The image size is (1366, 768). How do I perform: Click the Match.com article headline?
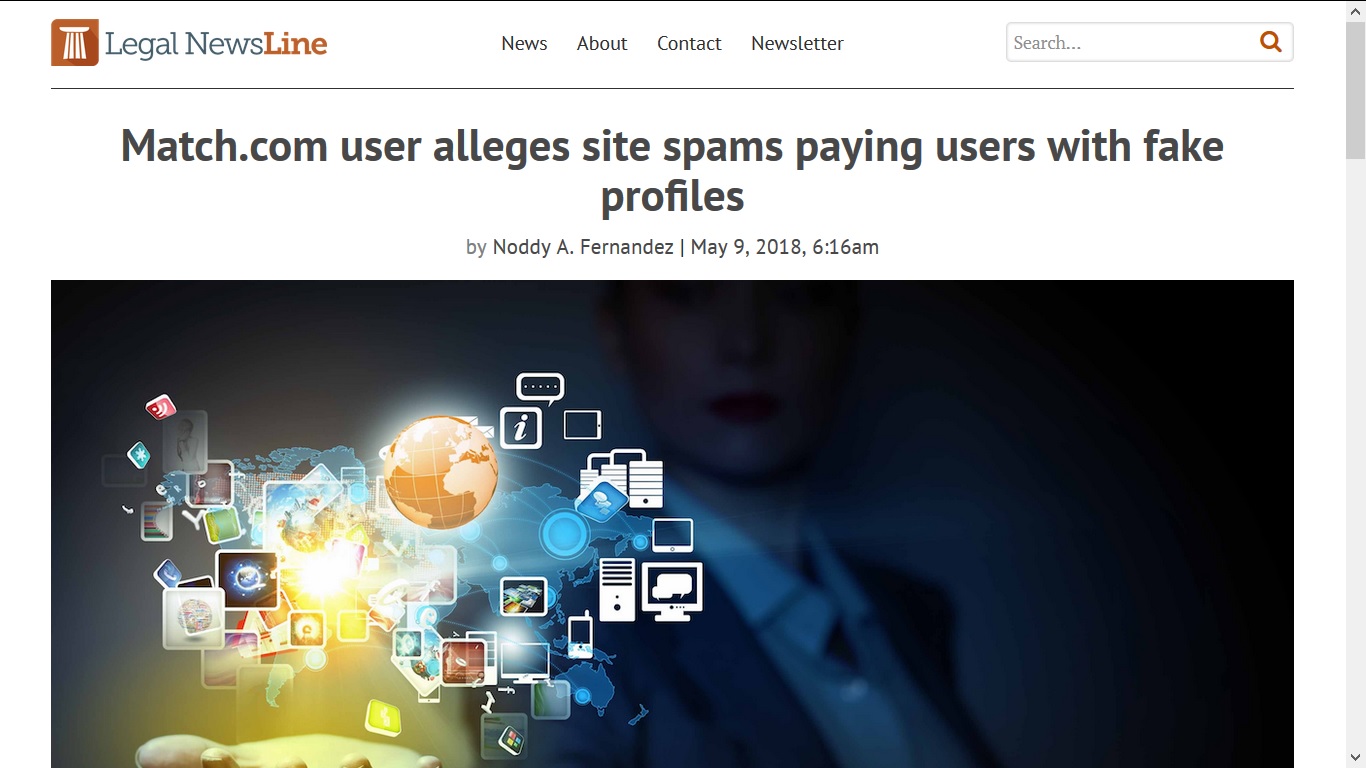672,171
